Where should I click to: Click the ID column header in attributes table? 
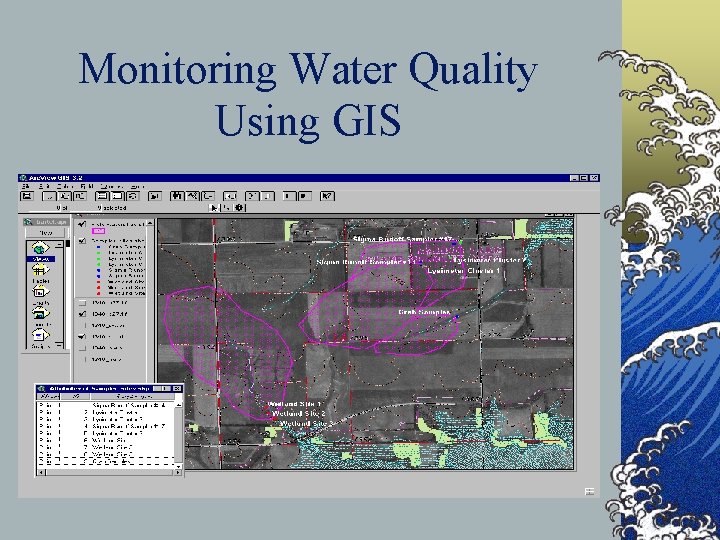click(x=76, y=396)
